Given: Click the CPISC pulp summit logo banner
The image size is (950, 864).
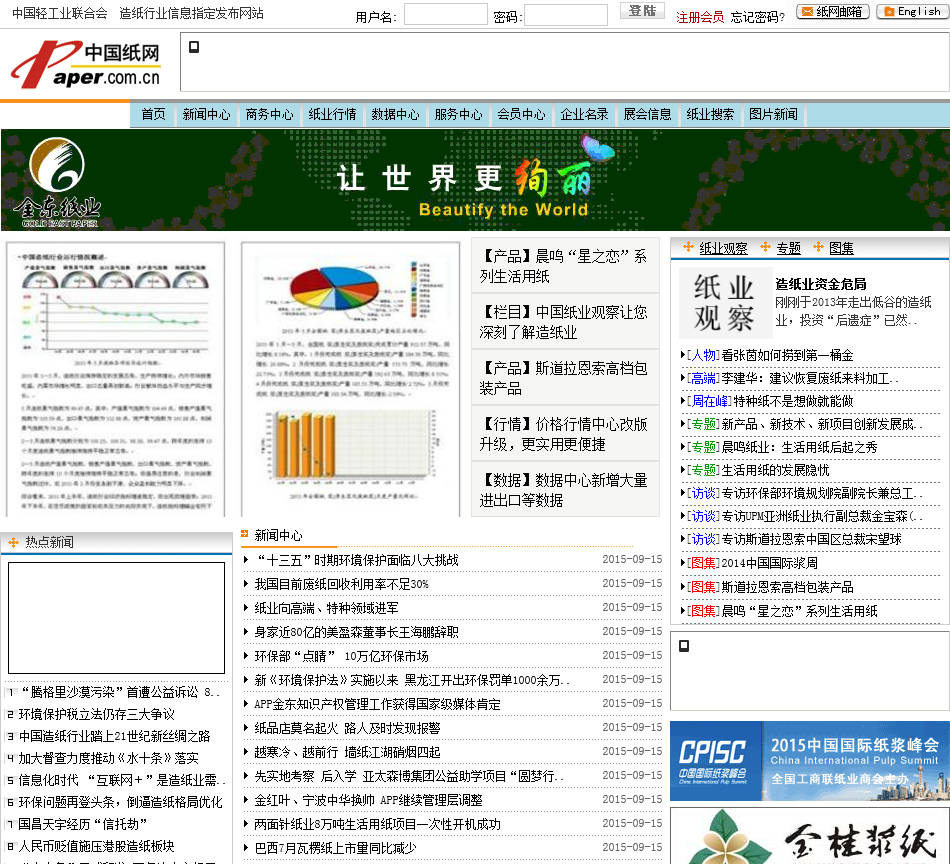Looking at the screenshot, I should pyautogui.click(x=809, y=761).
